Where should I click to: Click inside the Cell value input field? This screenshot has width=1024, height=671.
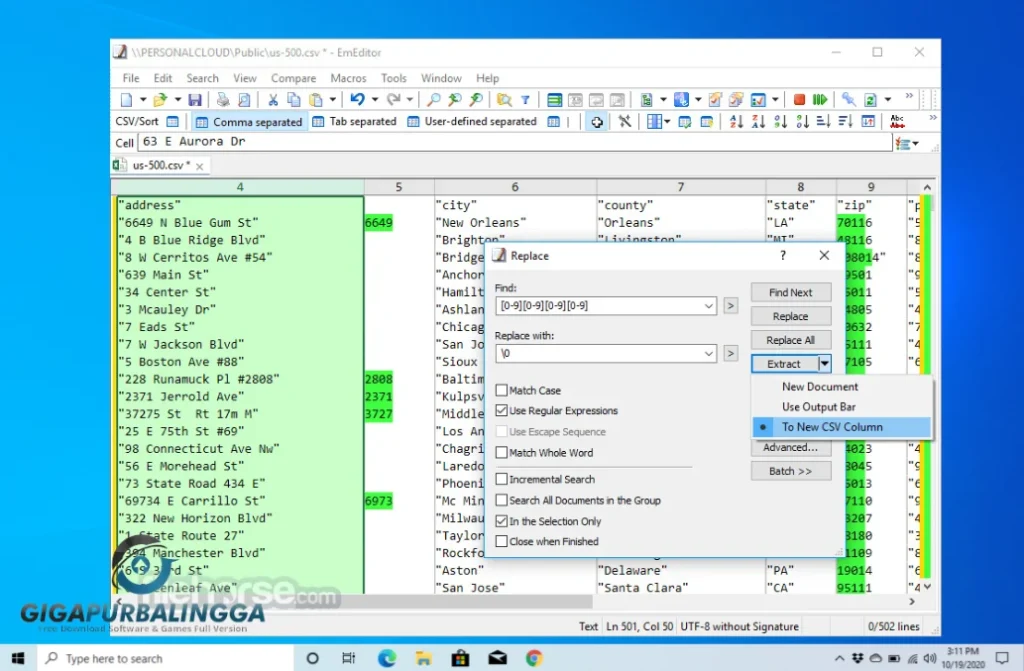coord(400,142)
